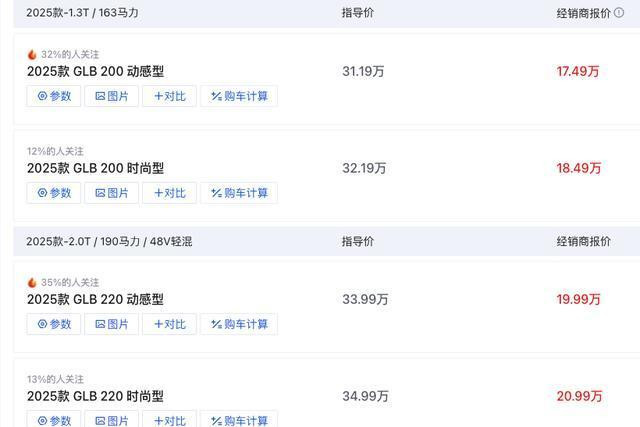Screen dimensions: 640x427
Task: Add GLB 220 动感型 to 对比
Action: [x=169, y=324]
